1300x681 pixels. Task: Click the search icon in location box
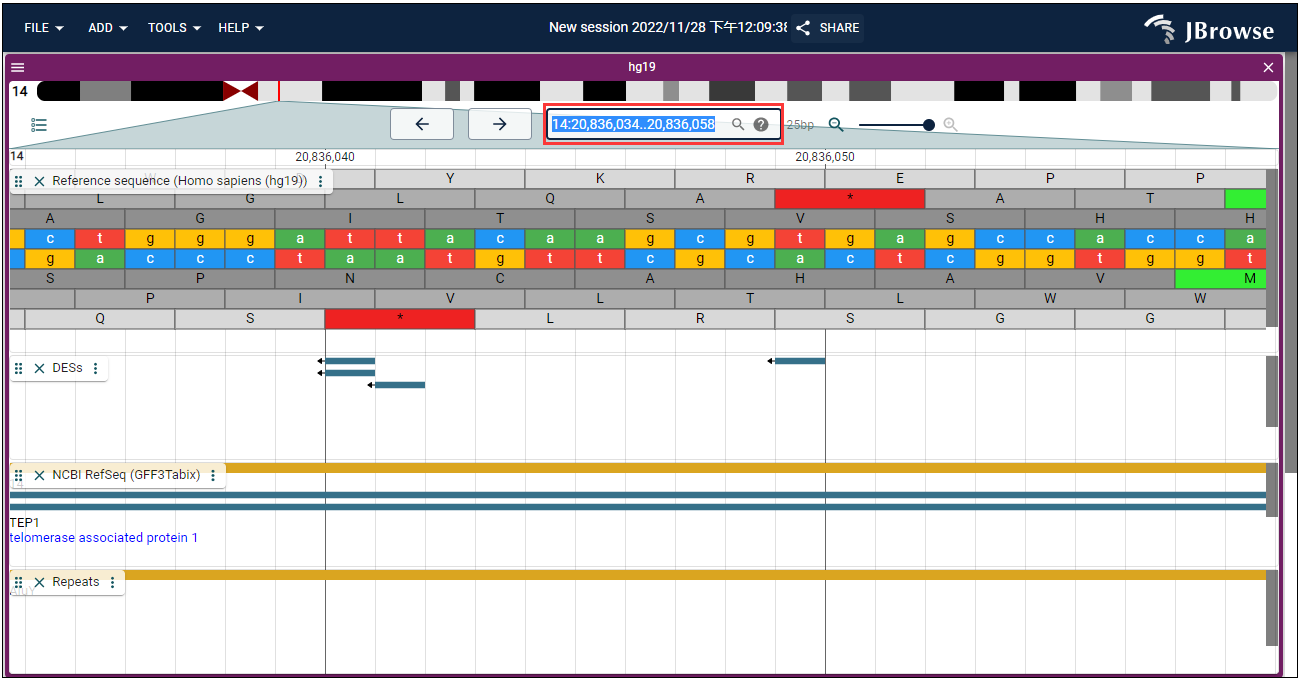tap(738, 125)
